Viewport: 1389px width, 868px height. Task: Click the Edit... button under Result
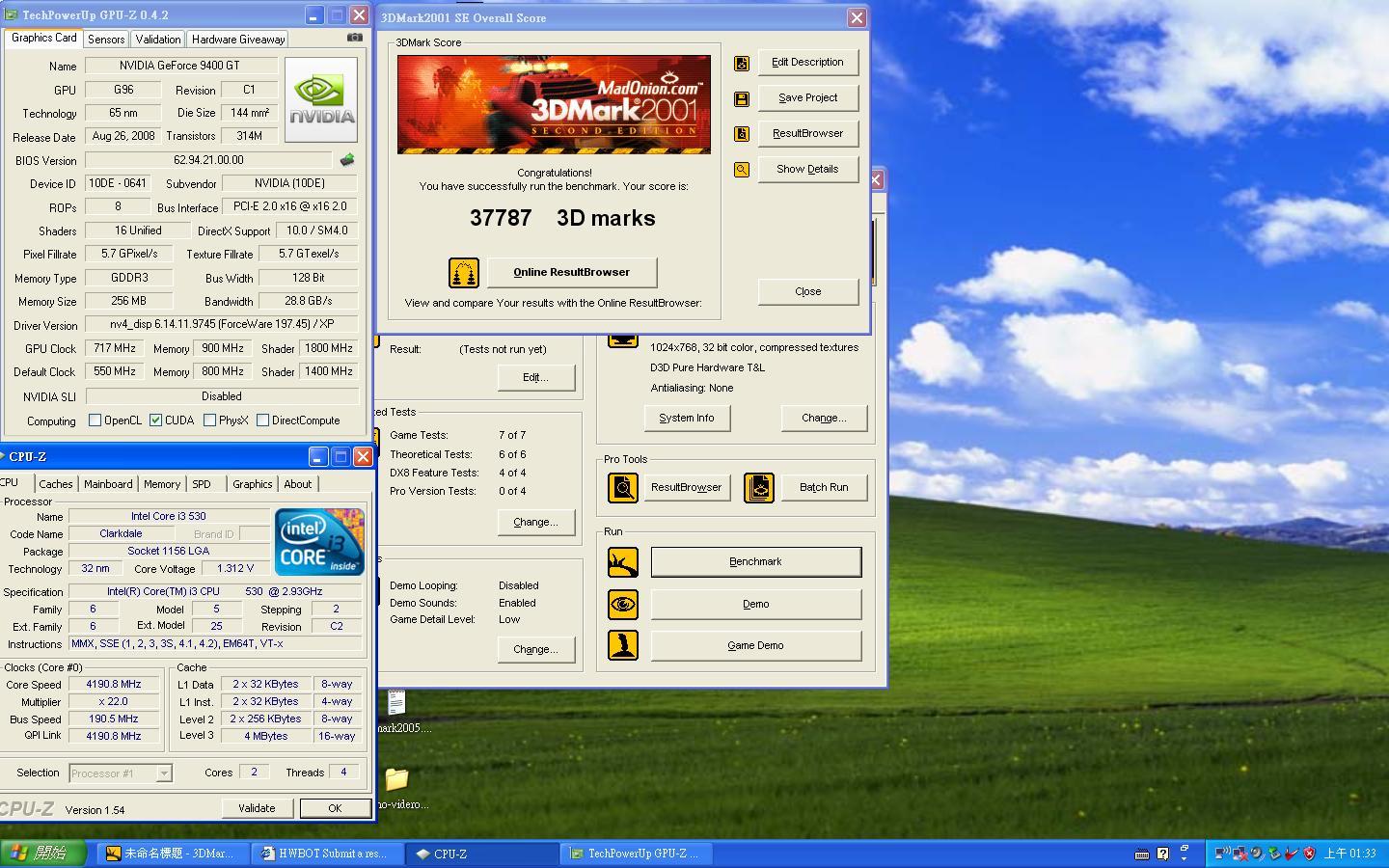[x=536, y=378]
